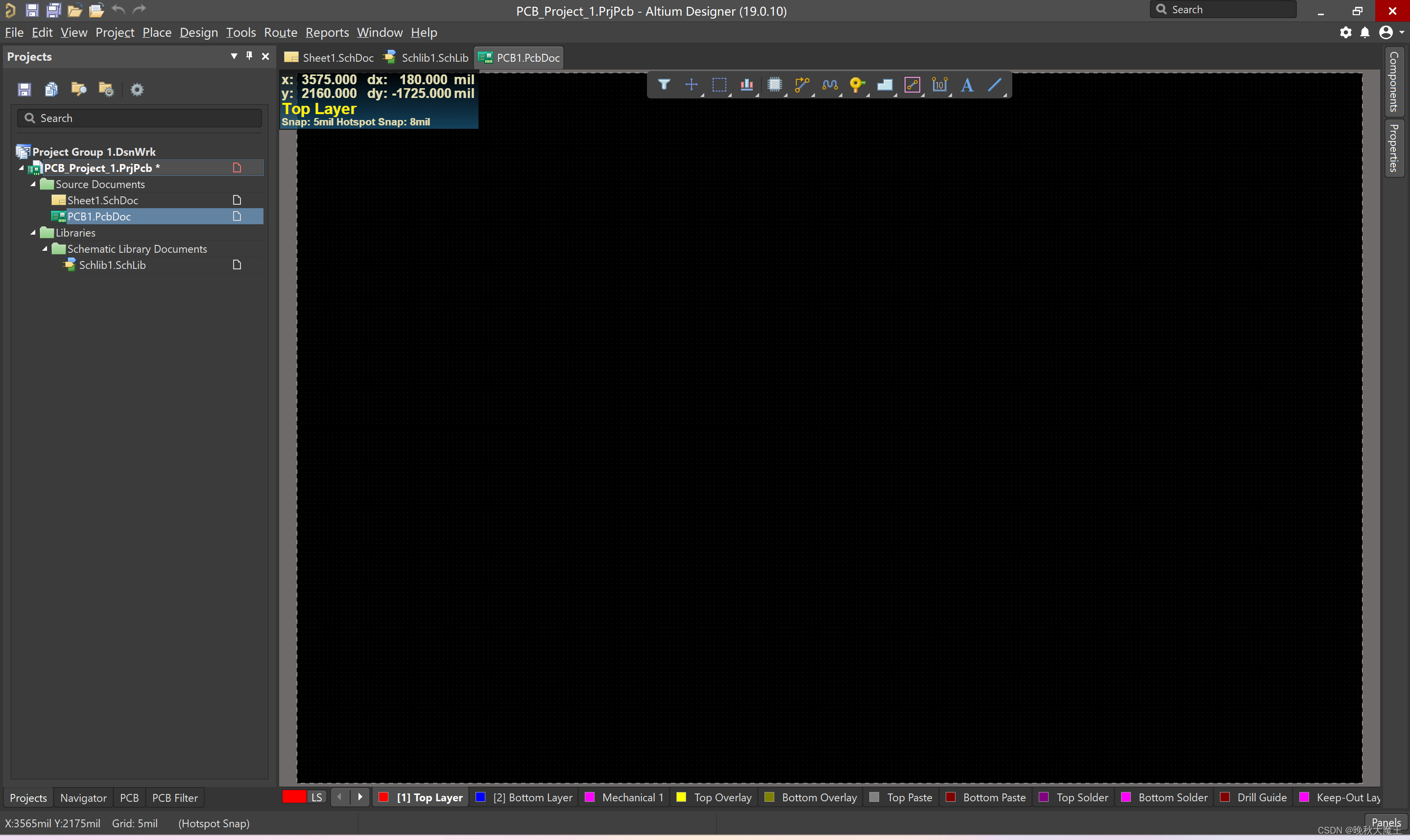This screenshot has width=1410, height=840.
Task: Collapse the Source Documents folder
Action: (33, 184)
